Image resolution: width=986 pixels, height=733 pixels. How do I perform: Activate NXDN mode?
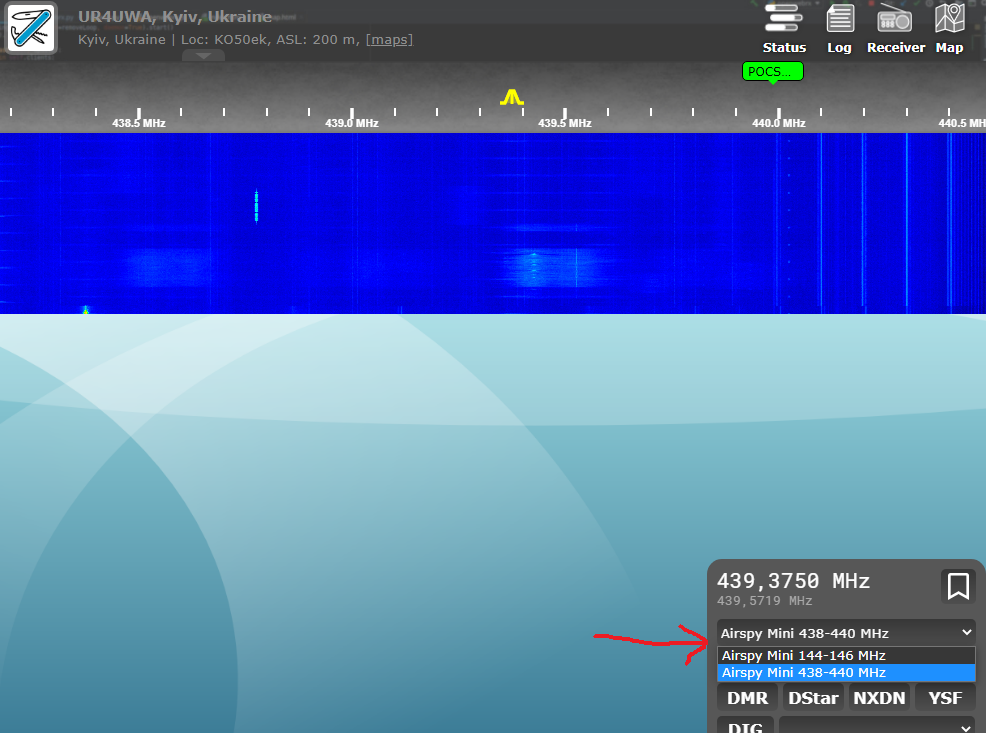pos(878,698)
